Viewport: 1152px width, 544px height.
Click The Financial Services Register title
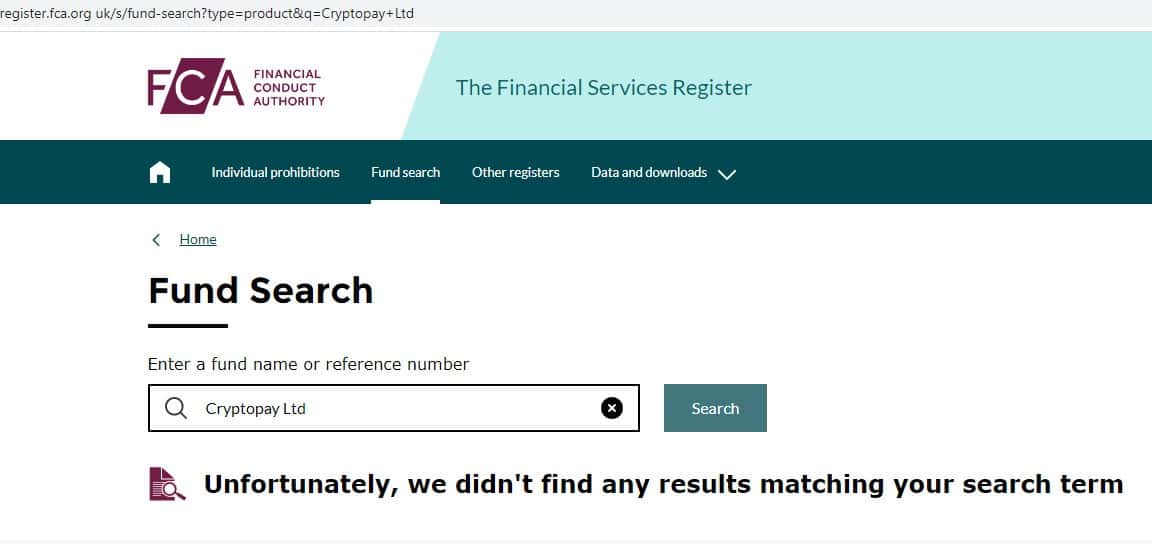(603, 88)
